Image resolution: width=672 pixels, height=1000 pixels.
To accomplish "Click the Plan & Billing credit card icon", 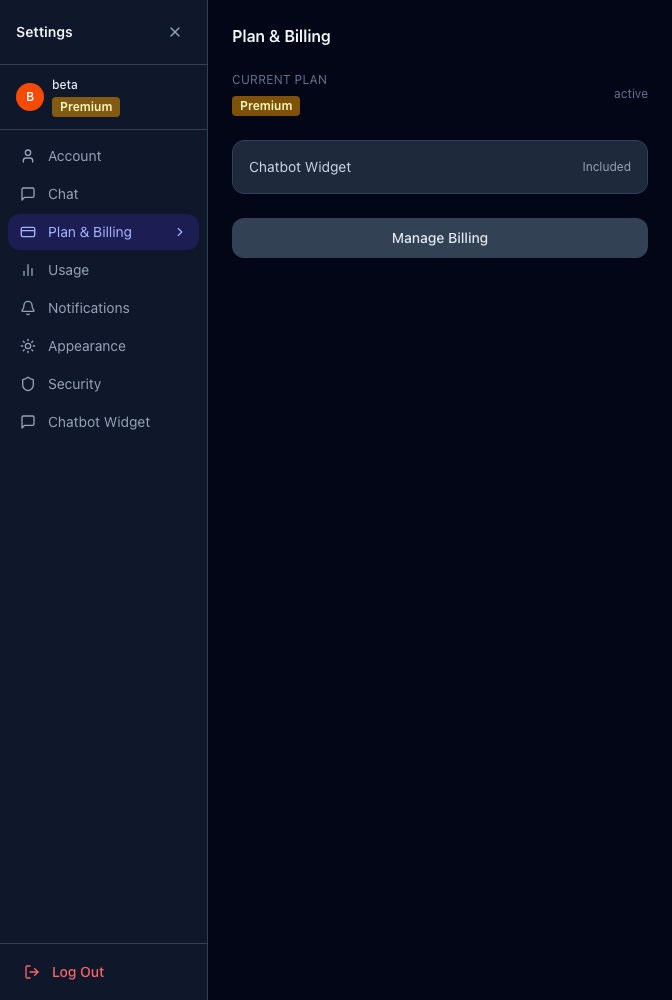I will (x=28, y=232).
